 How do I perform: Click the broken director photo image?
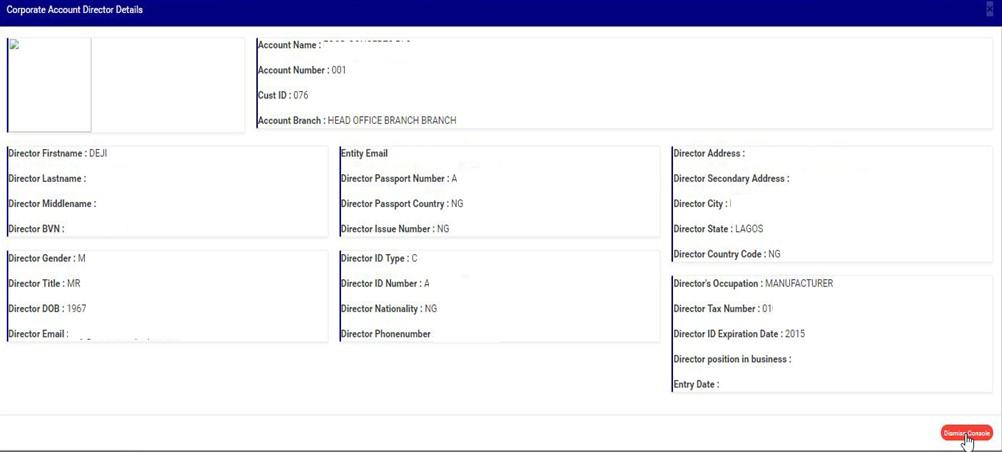[x=49, y=85]
